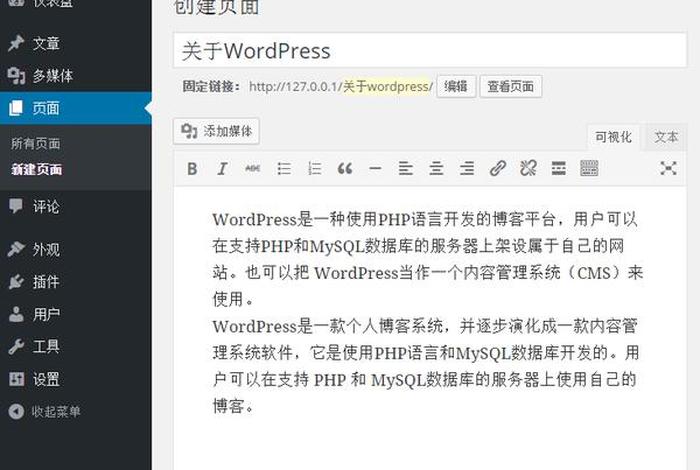Align text left
This screenshot has width=700, height=470.
pos(405,169)
